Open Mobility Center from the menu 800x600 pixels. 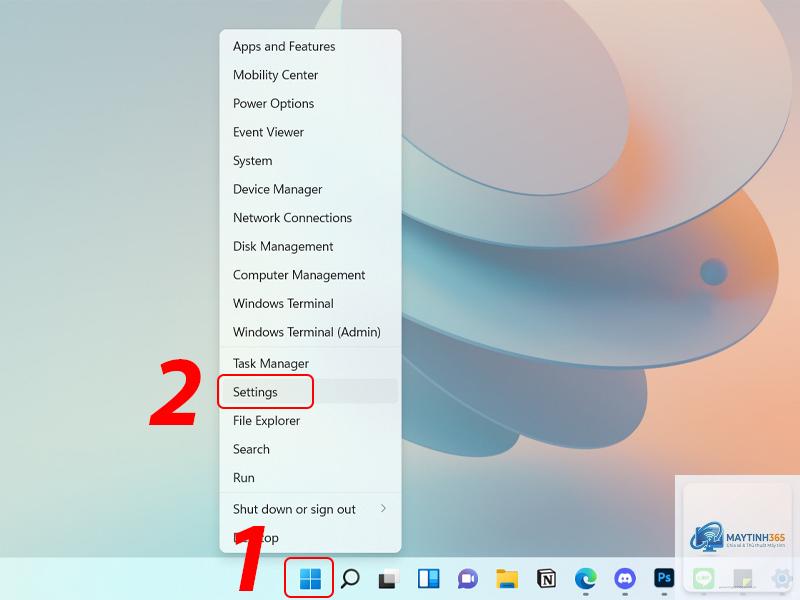click(x=310, y=75)
